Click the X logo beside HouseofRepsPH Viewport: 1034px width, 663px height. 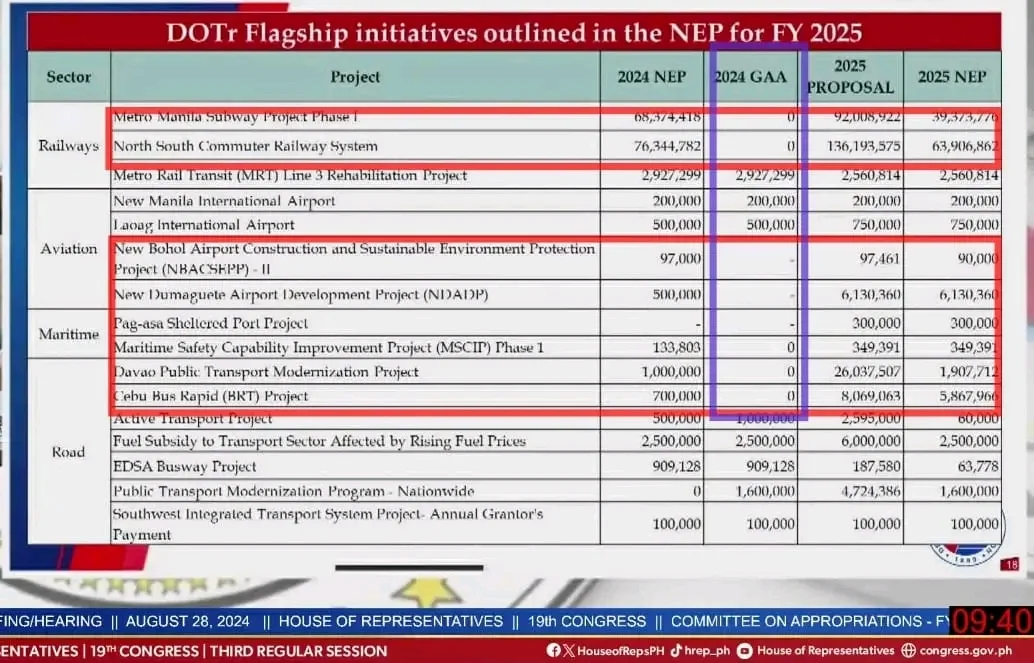click(x=569, y=650)
